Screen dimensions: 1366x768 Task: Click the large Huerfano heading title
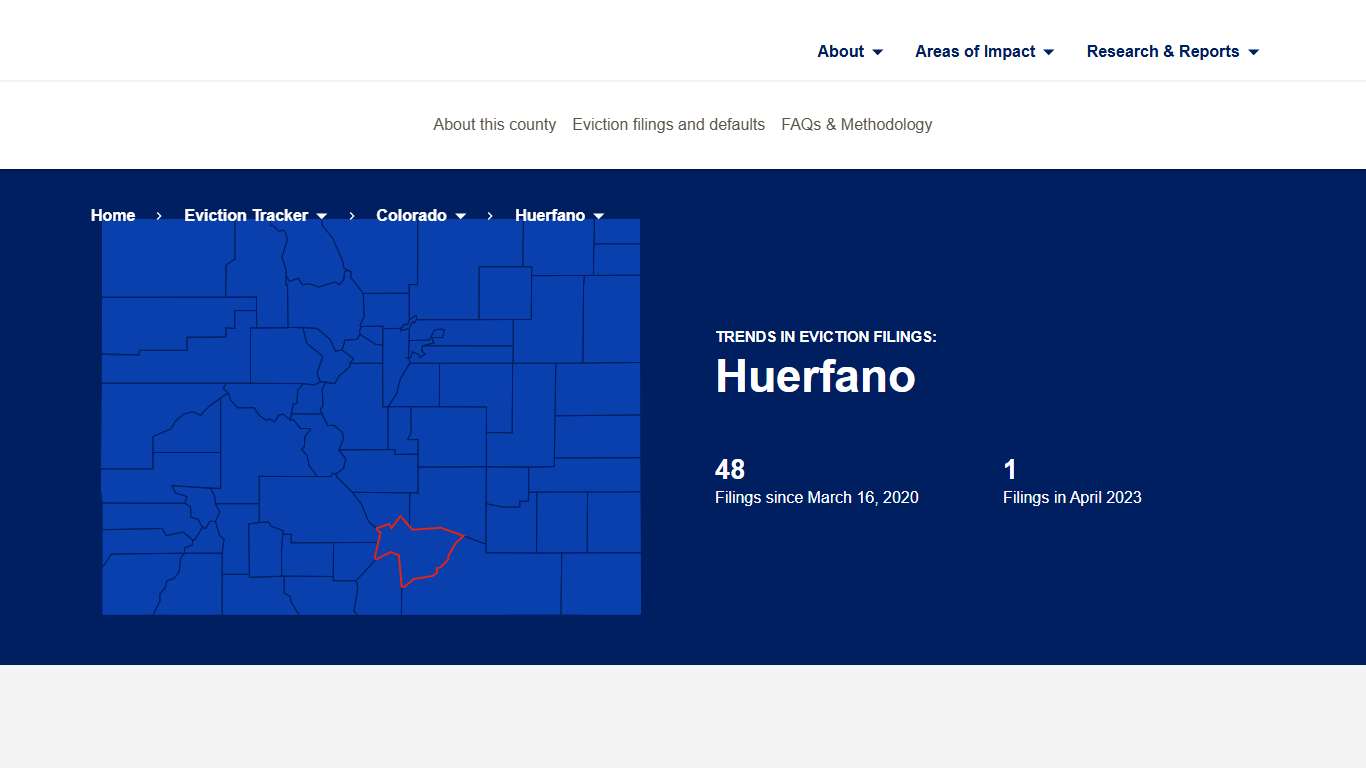pyautogui.click(x=815, y=377)
